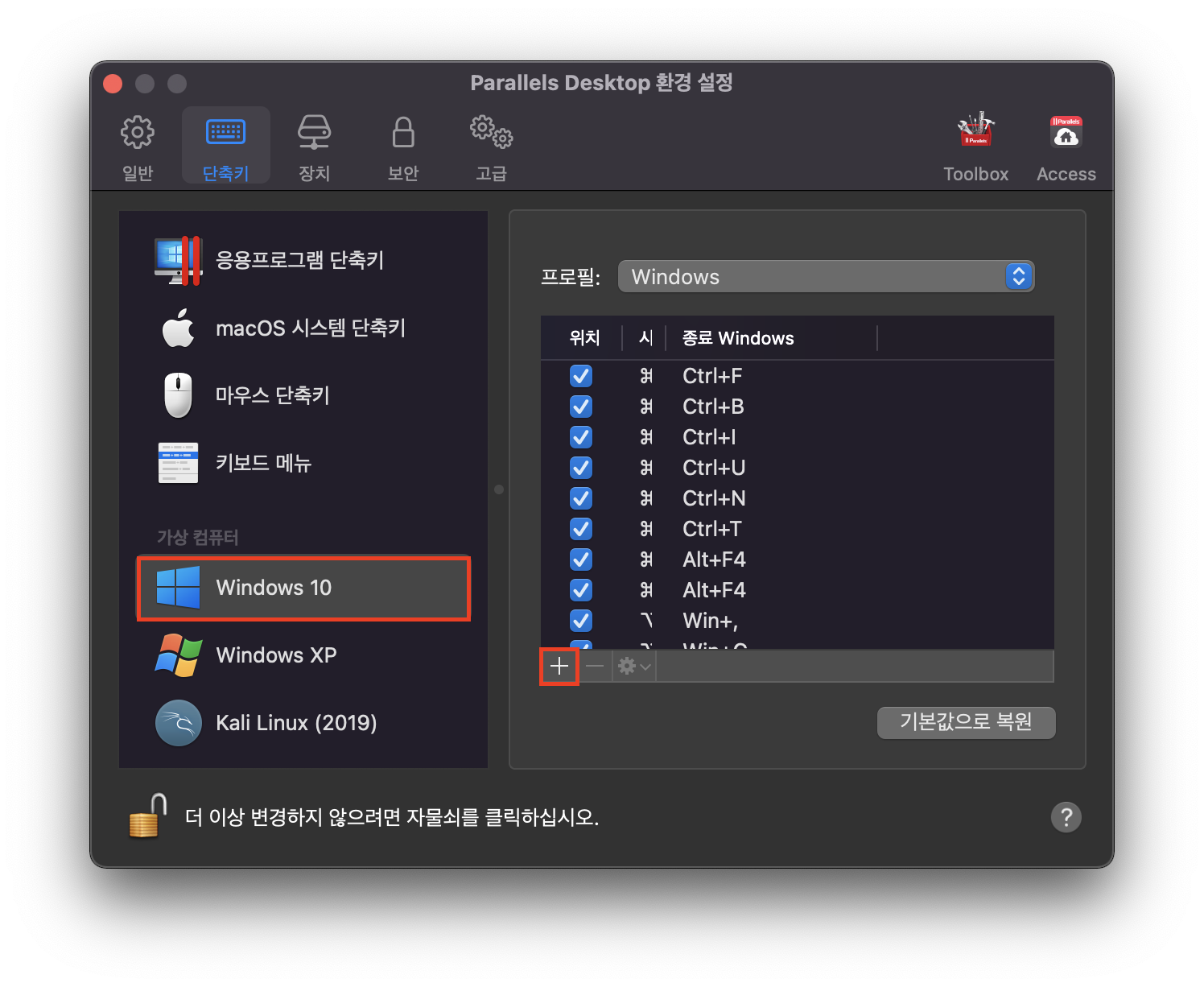Click the minus button to remove shortcut
1204x987 pixels.
(595, 667)
